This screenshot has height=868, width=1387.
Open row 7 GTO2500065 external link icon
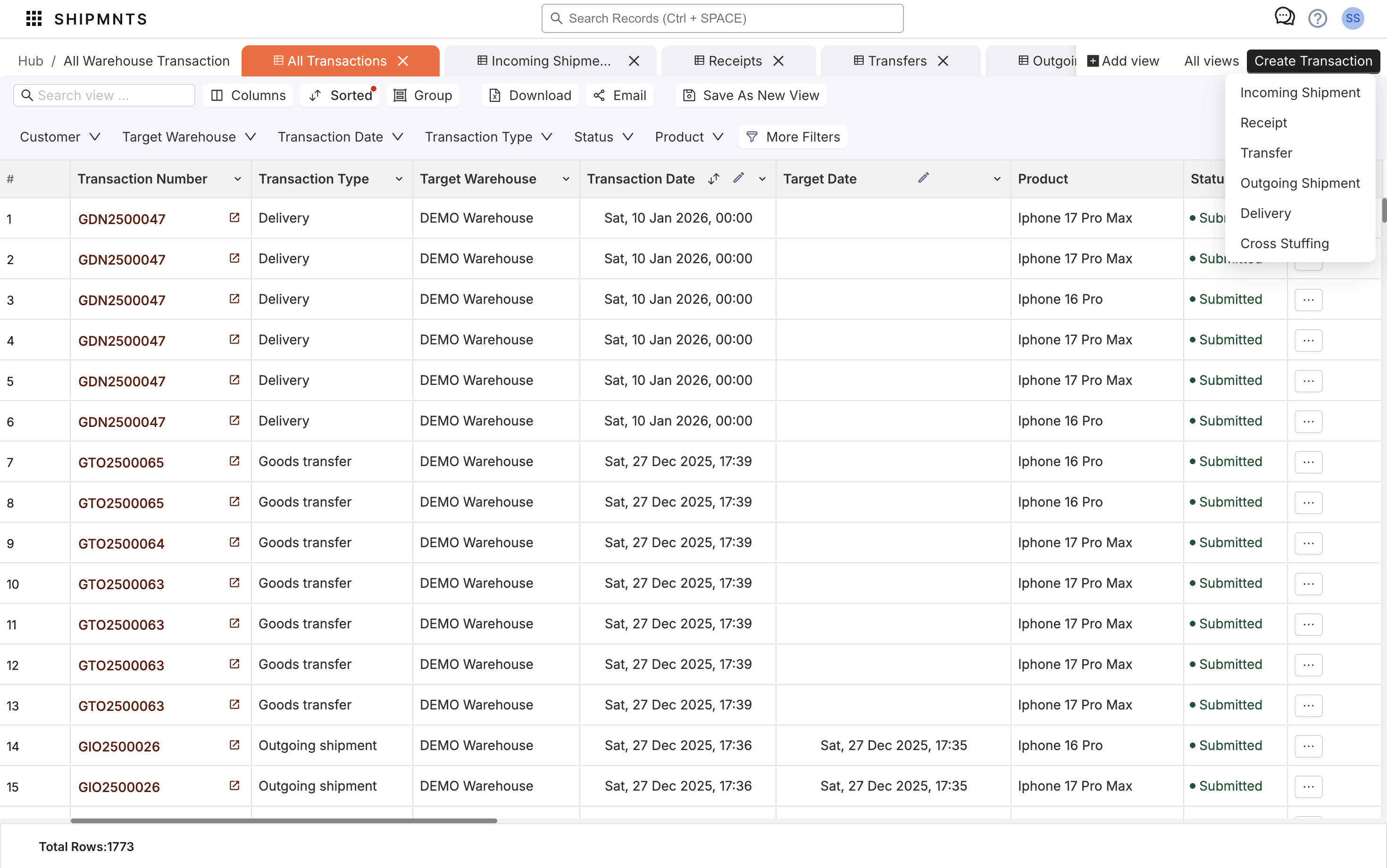click(x=234, y=461)
